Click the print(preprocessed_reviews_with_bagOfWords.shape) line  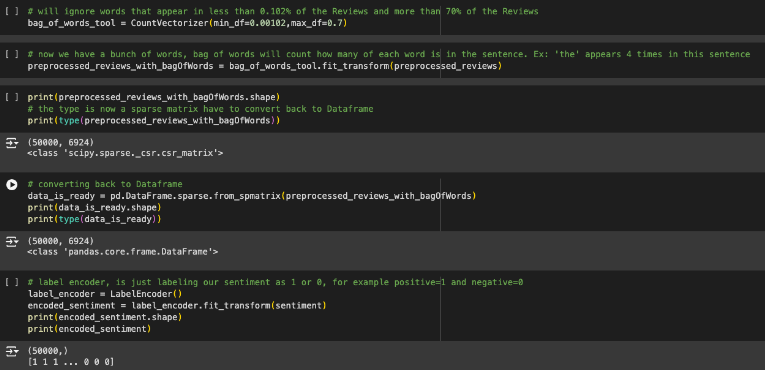(x=154, y=97)
